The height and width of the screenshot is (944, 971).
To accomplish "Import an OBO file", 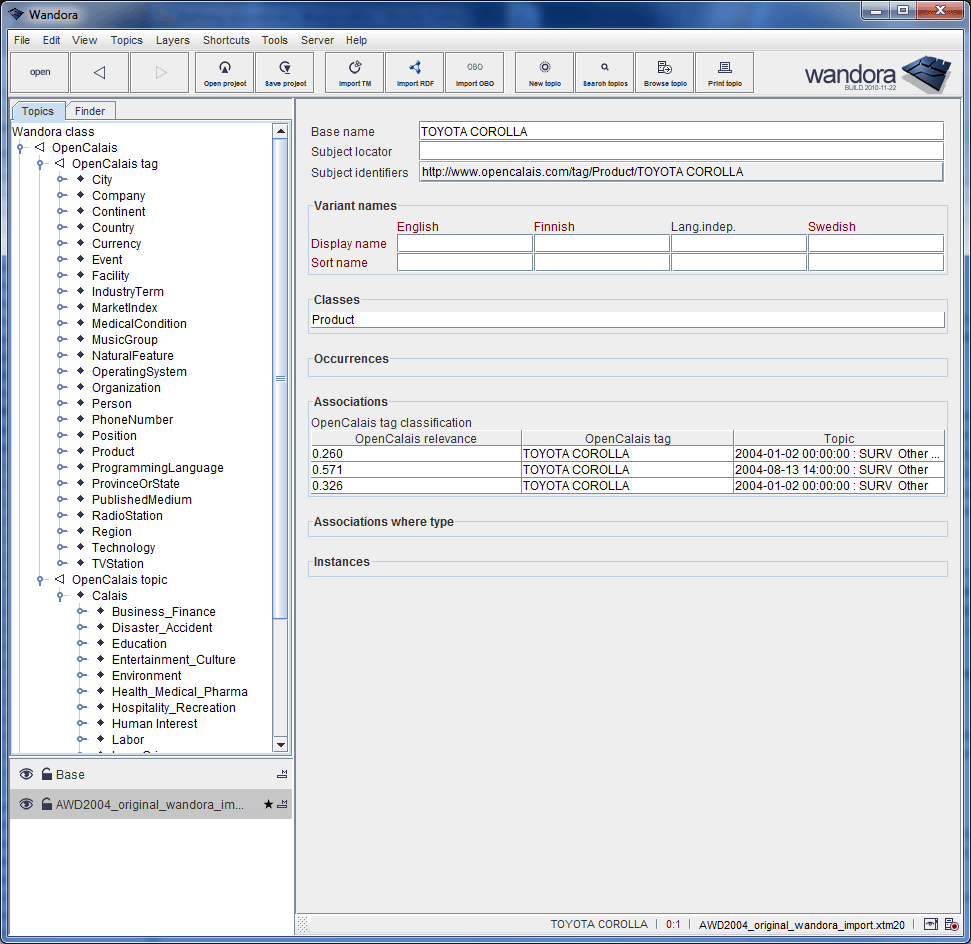I will (x=474, y=72).
